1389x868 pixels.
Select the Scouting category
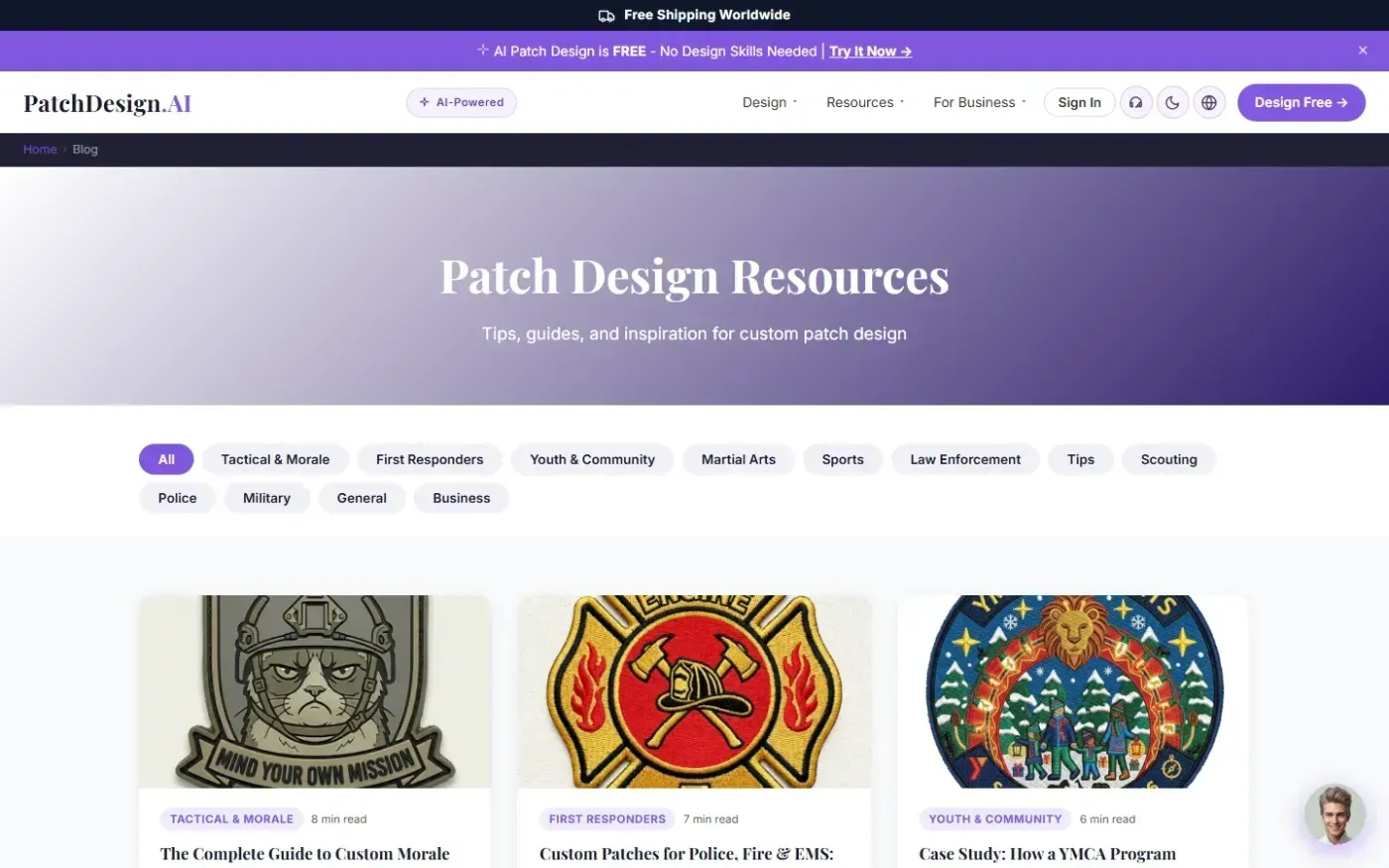click(x=1169, y=459)
